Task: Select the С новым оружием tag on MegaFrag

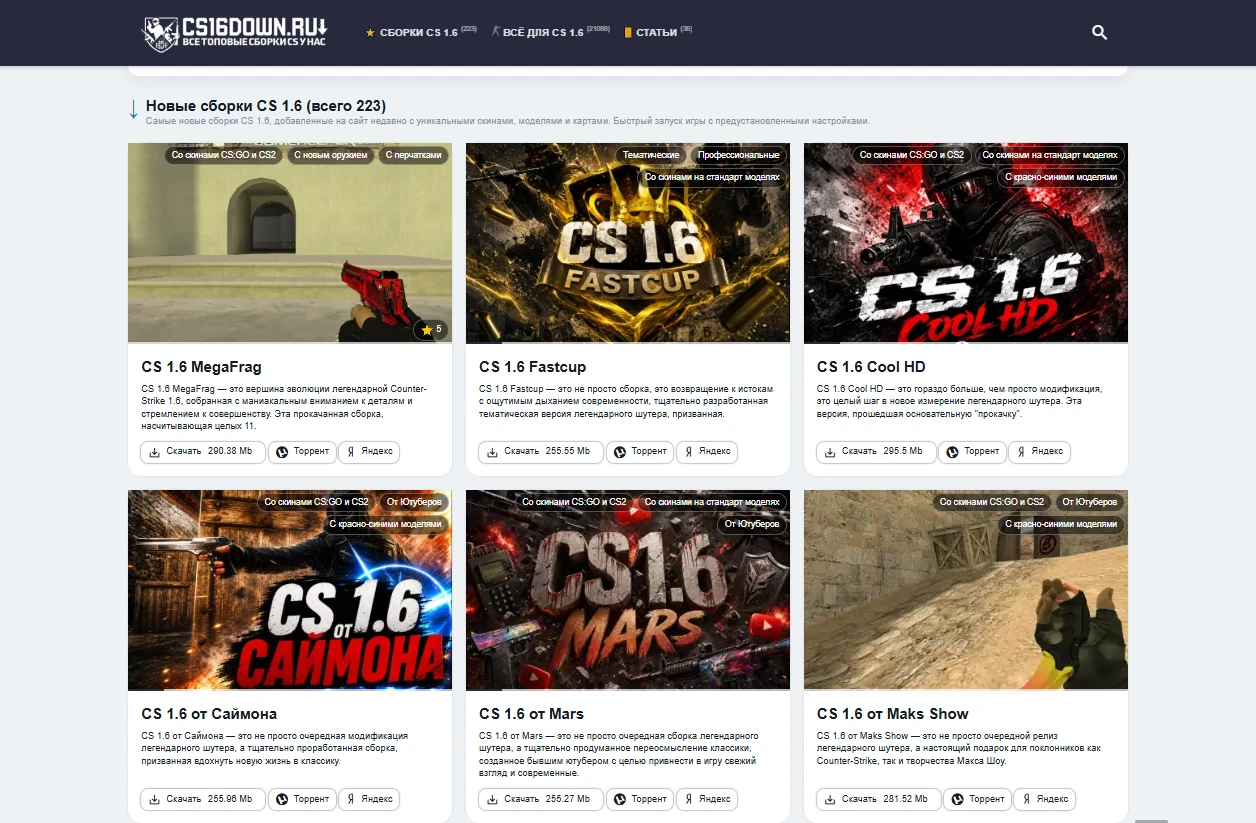Action: coord(330,155)
